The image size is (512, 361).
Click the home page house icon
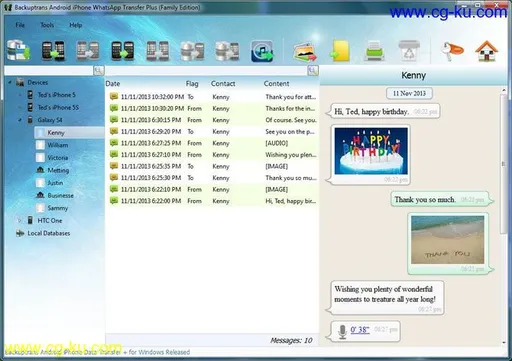(x=487, y=51)
